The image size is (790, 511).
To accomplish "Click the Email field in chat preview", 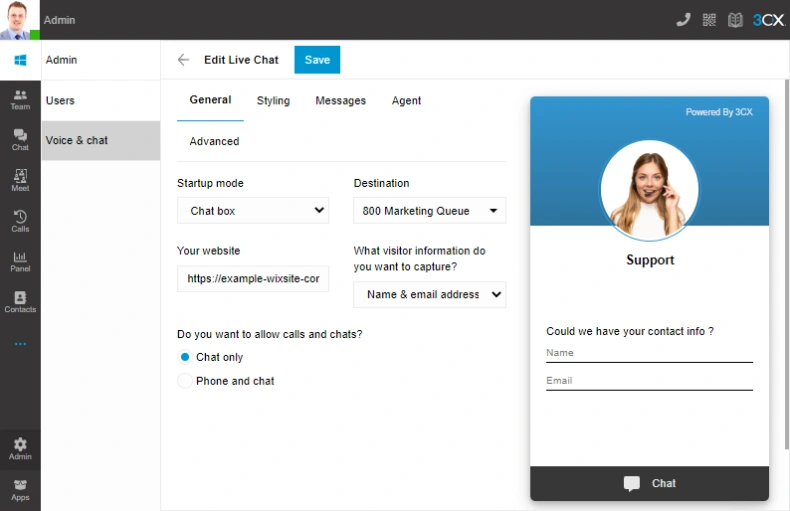I will pos(649,381).
